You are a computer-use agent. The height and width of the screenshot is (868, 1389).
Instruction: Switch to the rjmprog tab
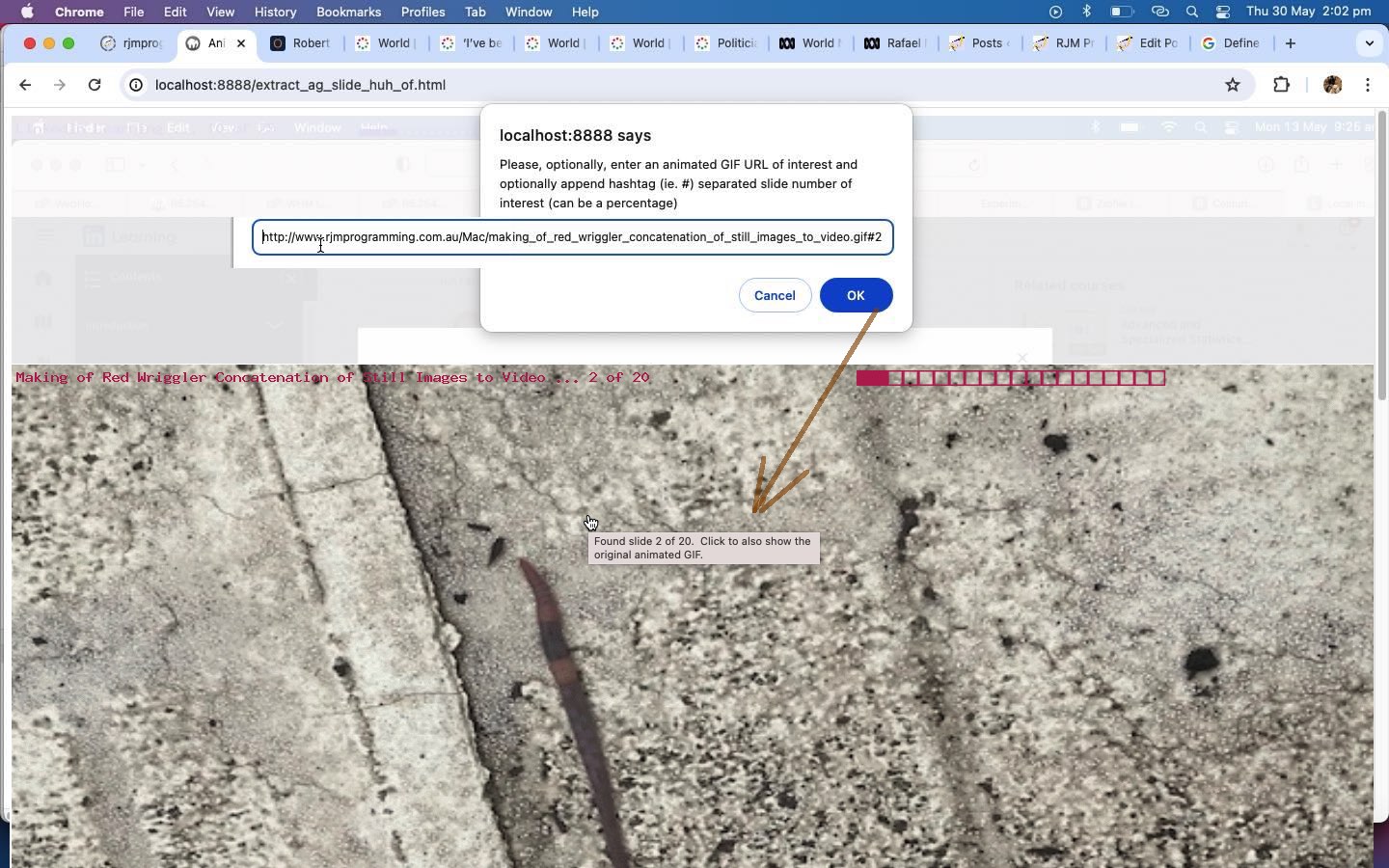132,43
